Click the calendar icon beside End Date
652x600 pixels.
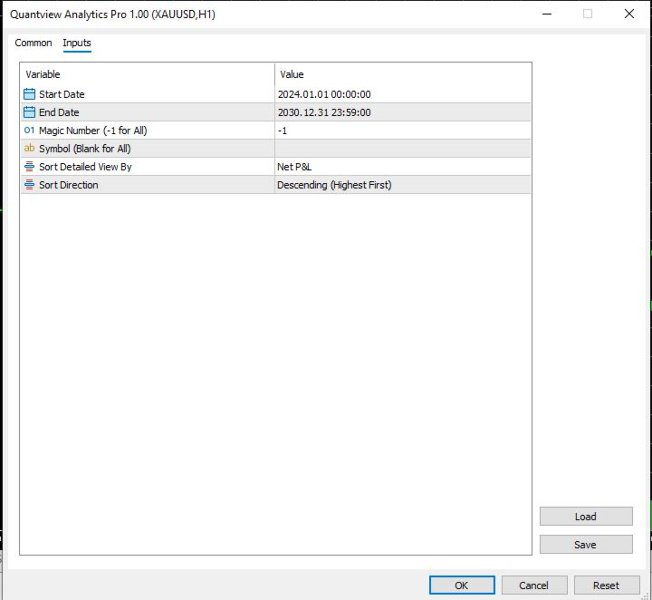pyautogui.click(x=29, y=112)
